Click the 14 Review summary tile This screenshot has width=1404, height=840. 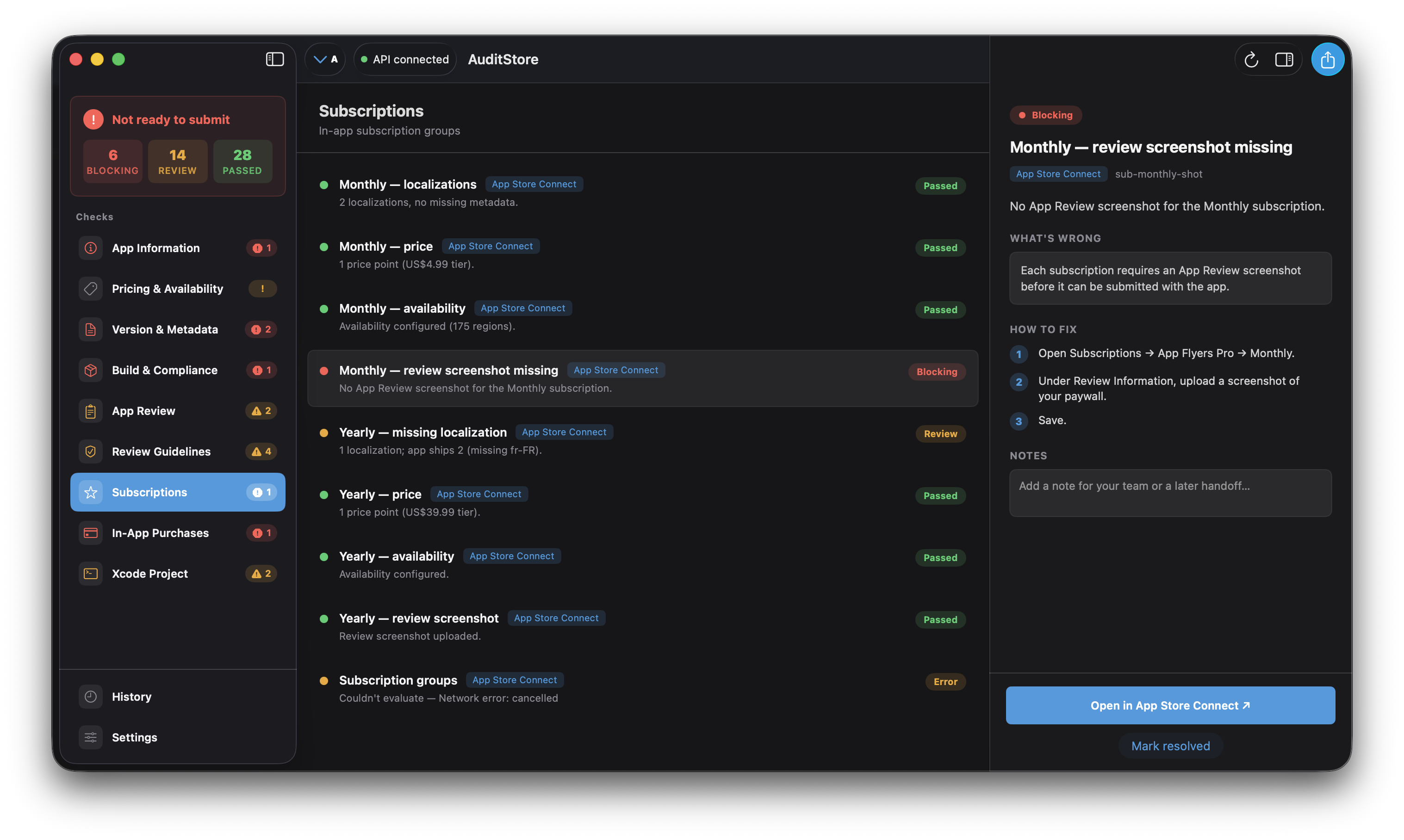point(178,161)
